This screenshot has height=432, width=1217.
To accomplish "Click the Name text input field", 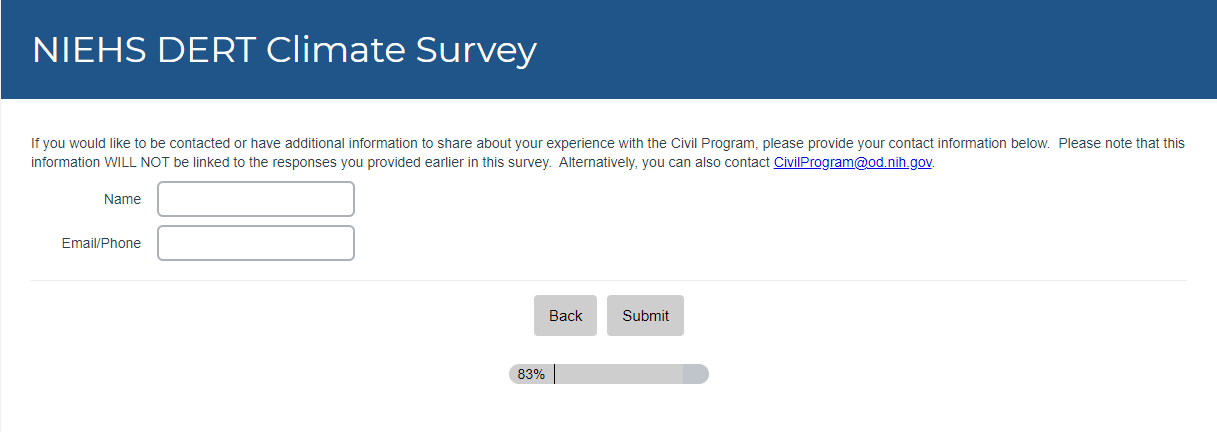I will click(x=256, y=199).
